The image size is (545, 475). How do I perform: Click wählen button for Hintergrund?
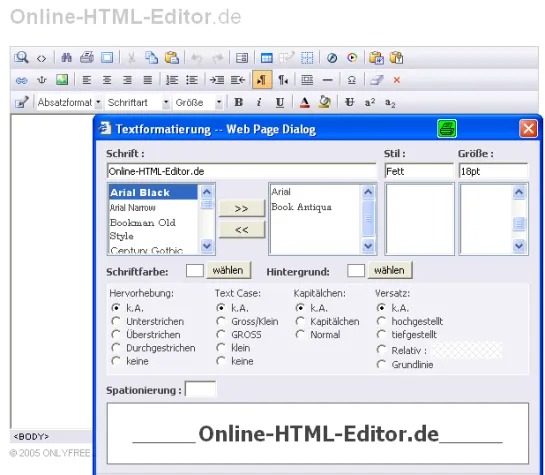click(x=390, y=270)
